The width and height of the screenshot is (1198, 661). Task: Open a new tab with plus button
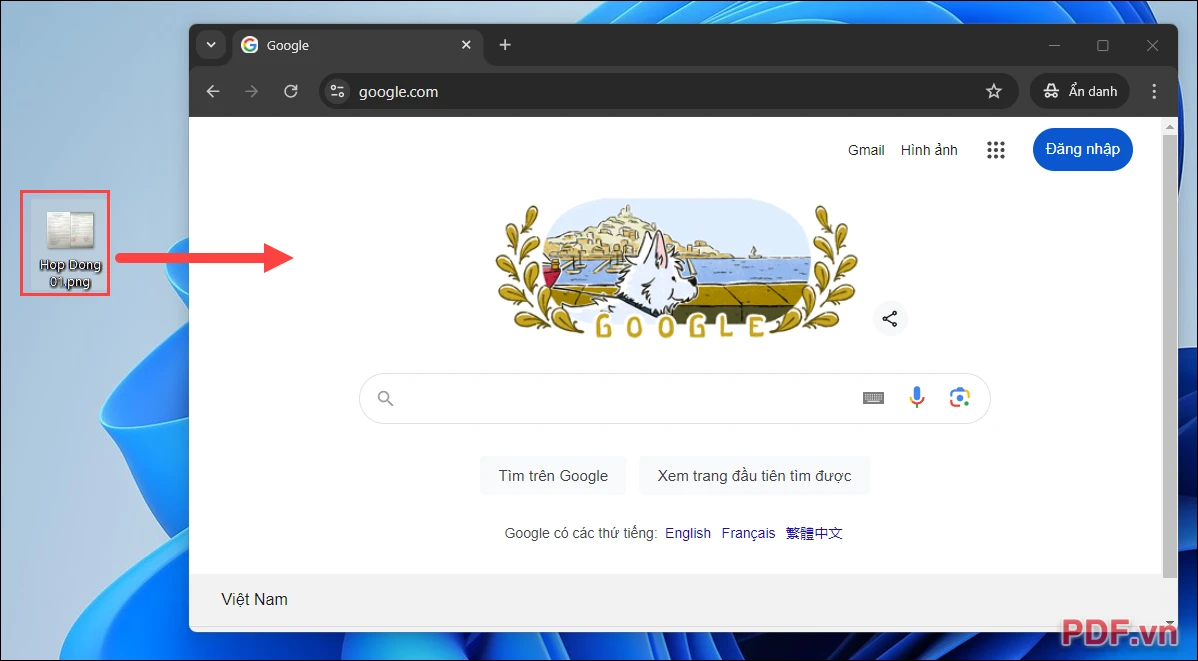coord(504,45)
